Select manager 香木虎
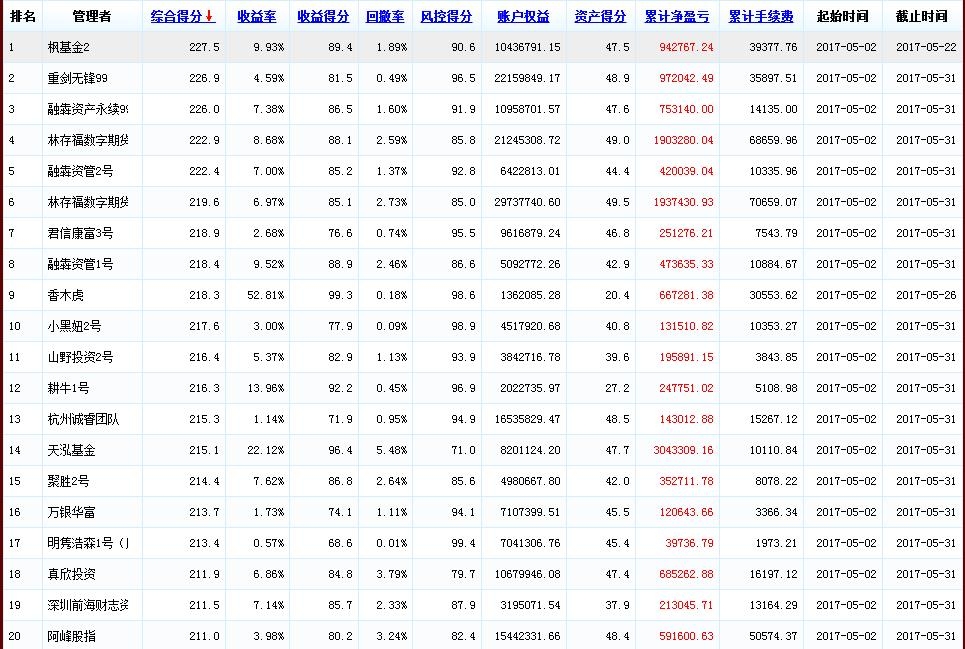The image size is (965, 649). tap(65, 295)
